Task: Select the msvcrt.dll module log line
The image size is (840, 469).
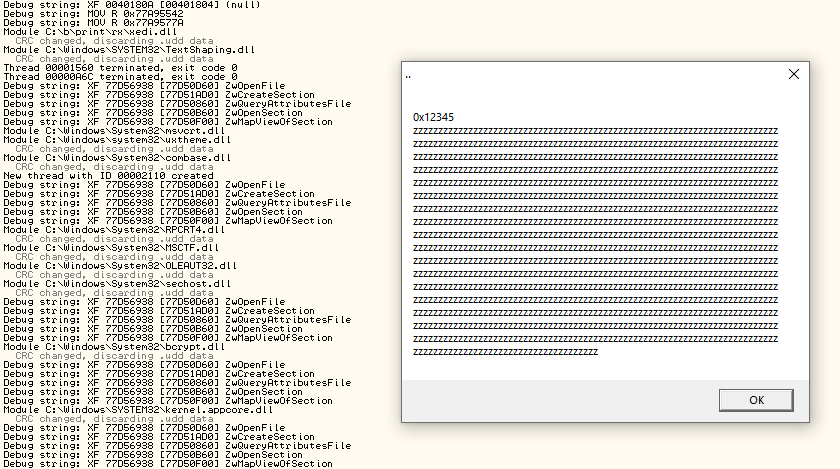Action: point(114,131)
